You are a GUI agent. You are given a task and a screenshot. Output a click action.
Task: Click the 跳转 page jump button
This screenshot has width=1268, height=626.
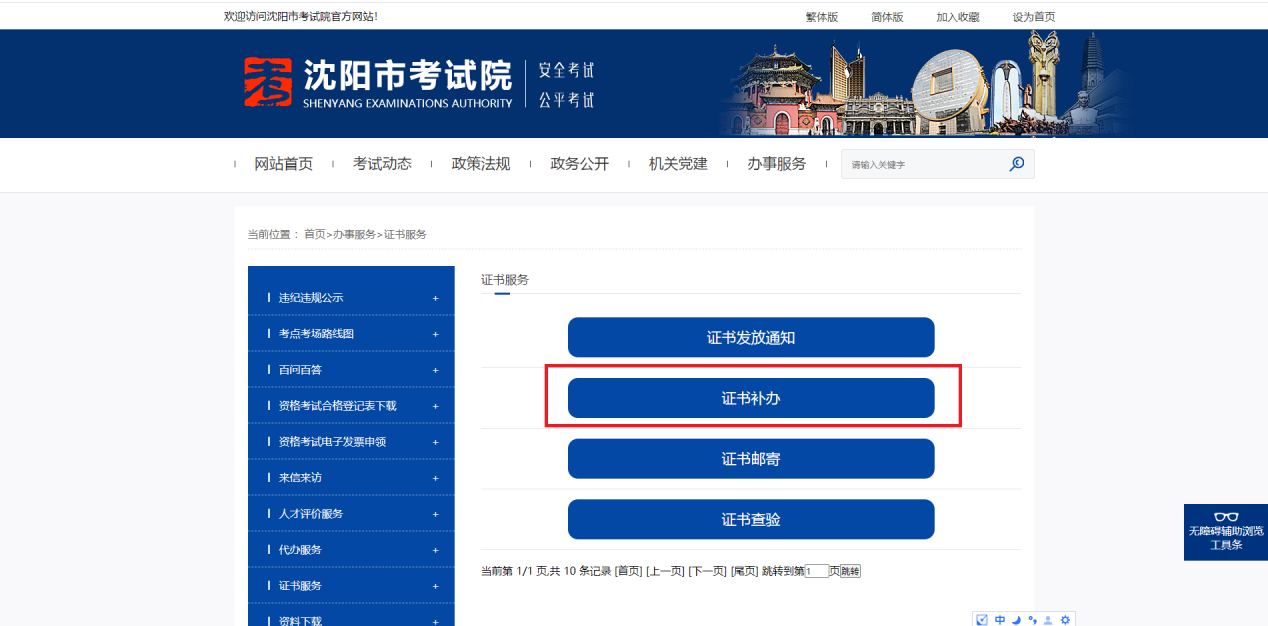(849, 571)
